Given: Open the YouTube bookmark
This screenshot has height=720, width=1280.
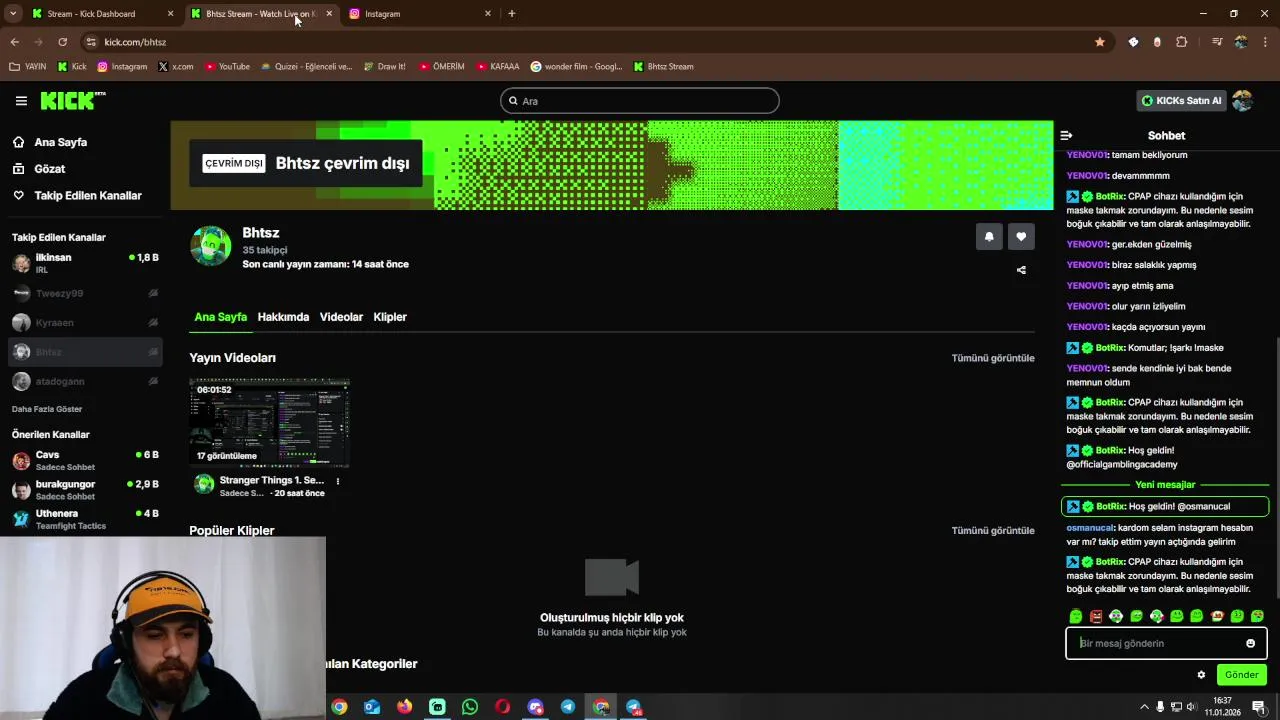Looking at the screenshot, I should (x=227, y=67).
